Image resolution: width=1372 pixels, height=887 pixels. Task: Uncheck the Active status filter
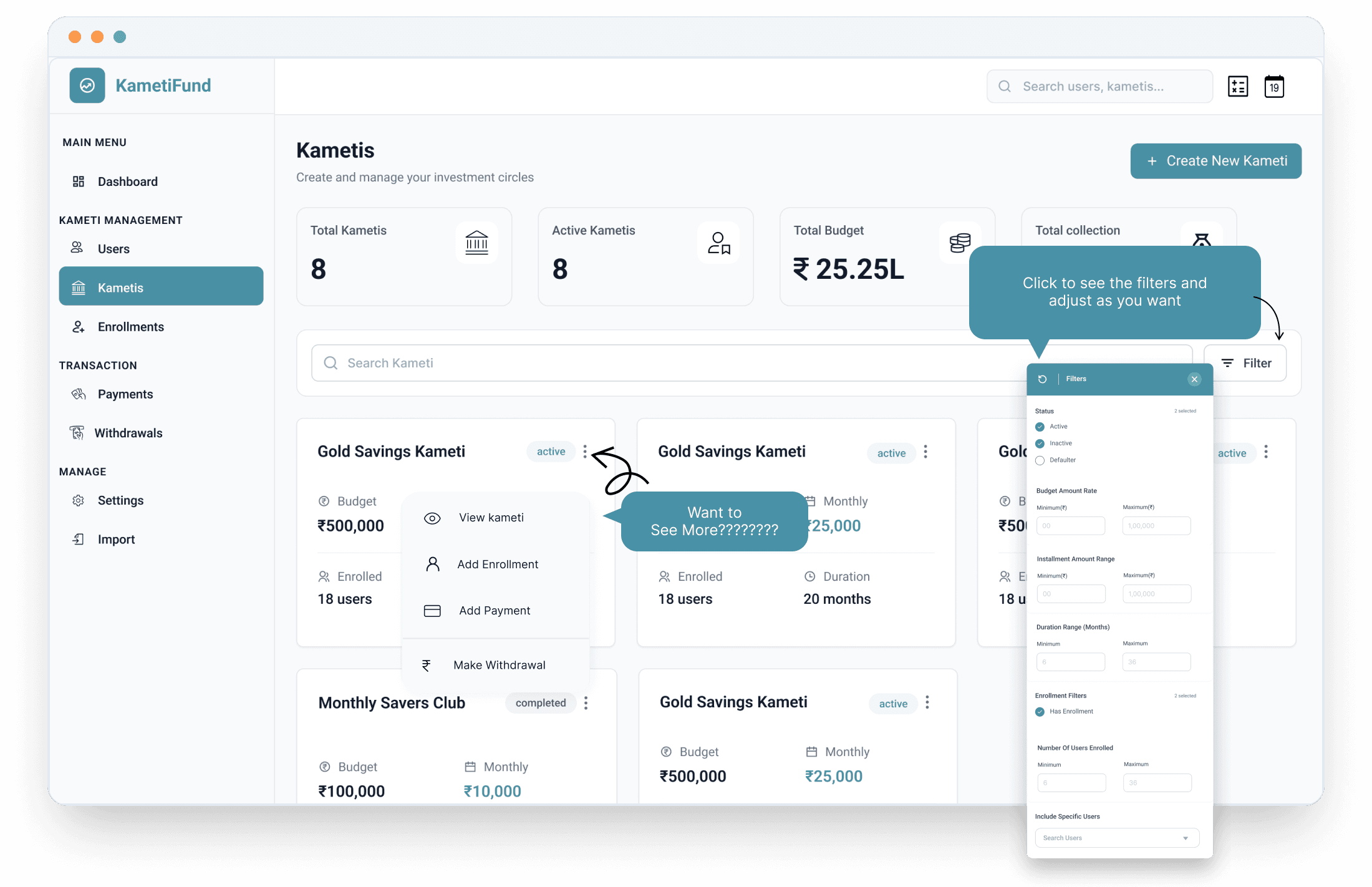tap(1040, 427)
